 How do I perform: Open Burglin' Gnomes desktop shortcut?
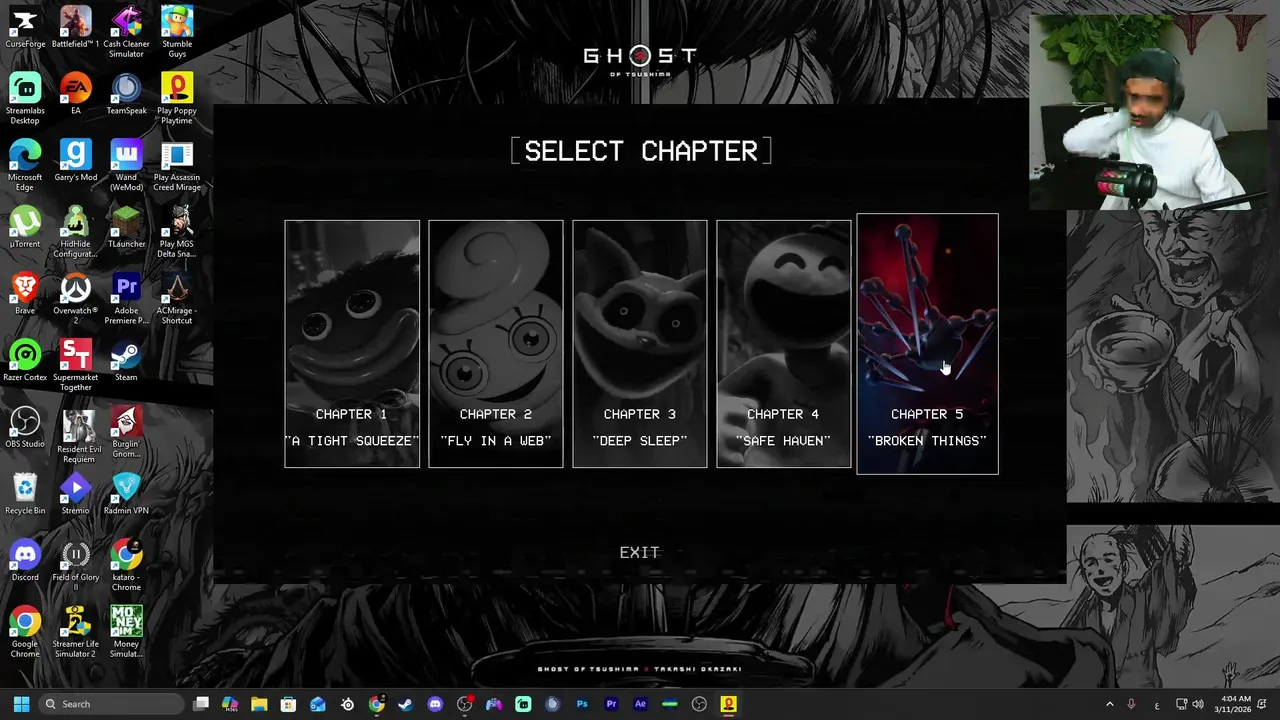[x=126, y=432]
